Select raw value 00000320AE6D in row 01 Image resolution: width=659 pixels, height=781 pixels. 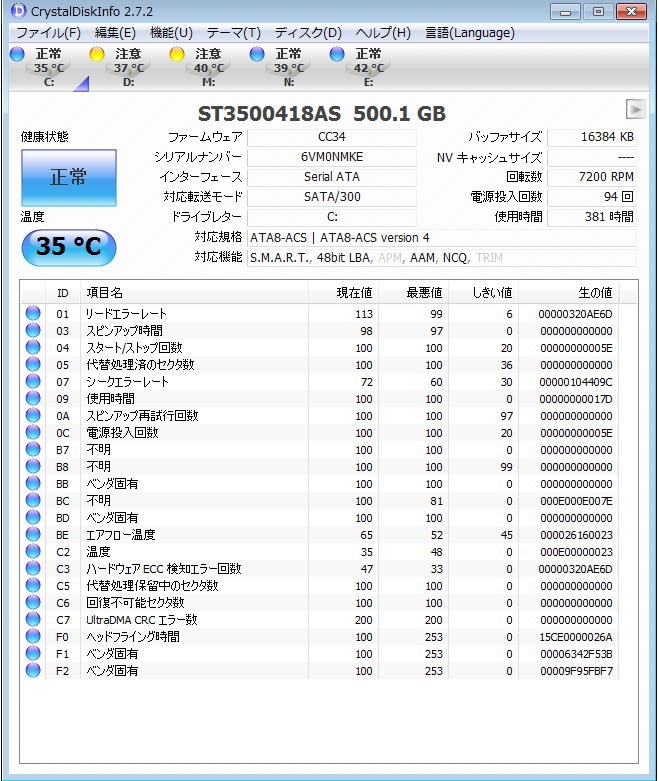tap(575, 314)
